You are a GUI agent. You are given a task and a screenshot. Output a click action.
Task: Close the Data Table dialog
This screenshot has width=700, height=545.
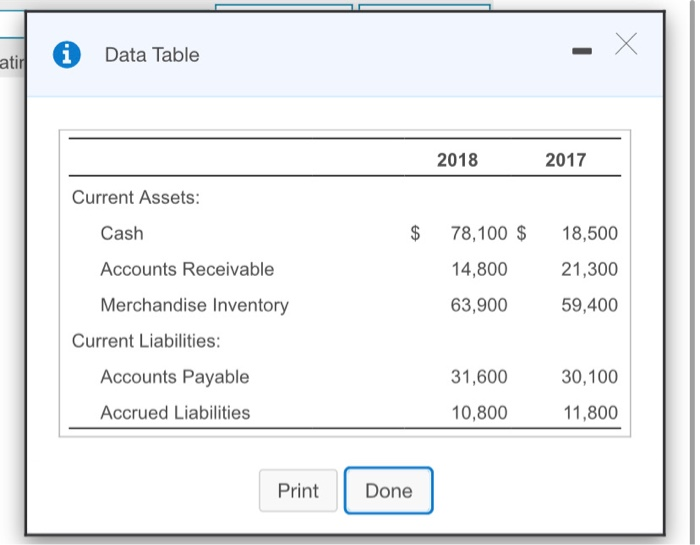(x=626, y=44)
